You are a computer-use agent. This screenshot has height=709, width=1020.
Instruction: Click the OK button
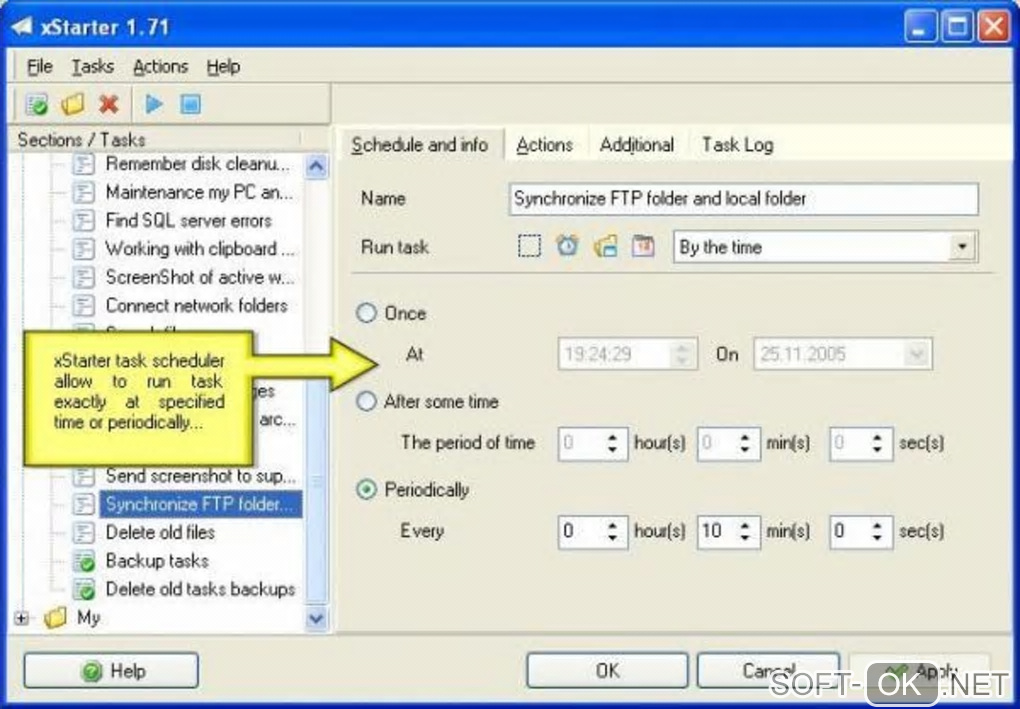[x=607, y=671]
